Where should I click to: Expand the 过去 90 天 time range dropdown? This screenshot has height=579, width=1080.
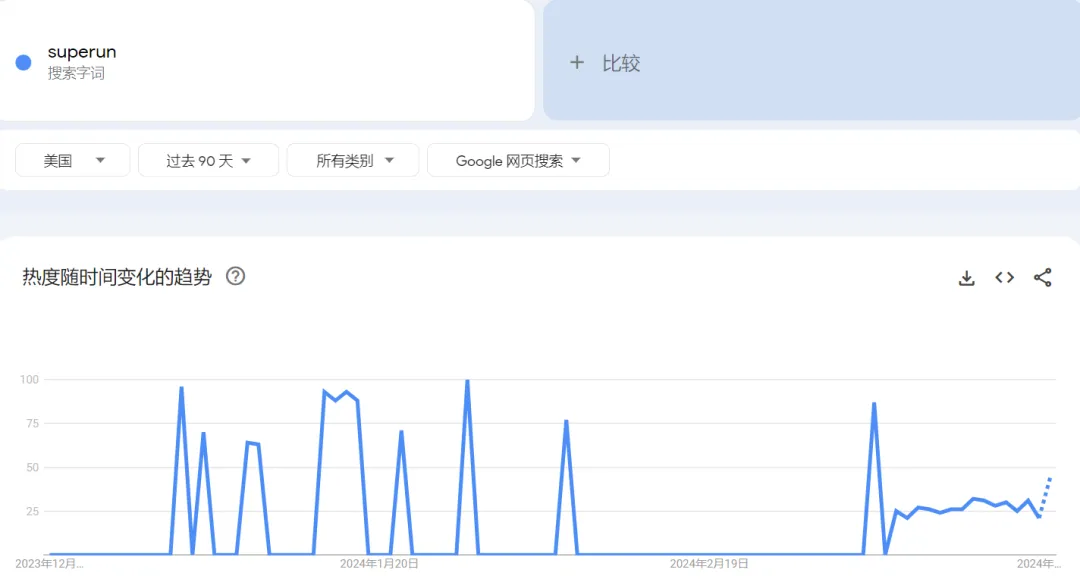click(208, 161)
